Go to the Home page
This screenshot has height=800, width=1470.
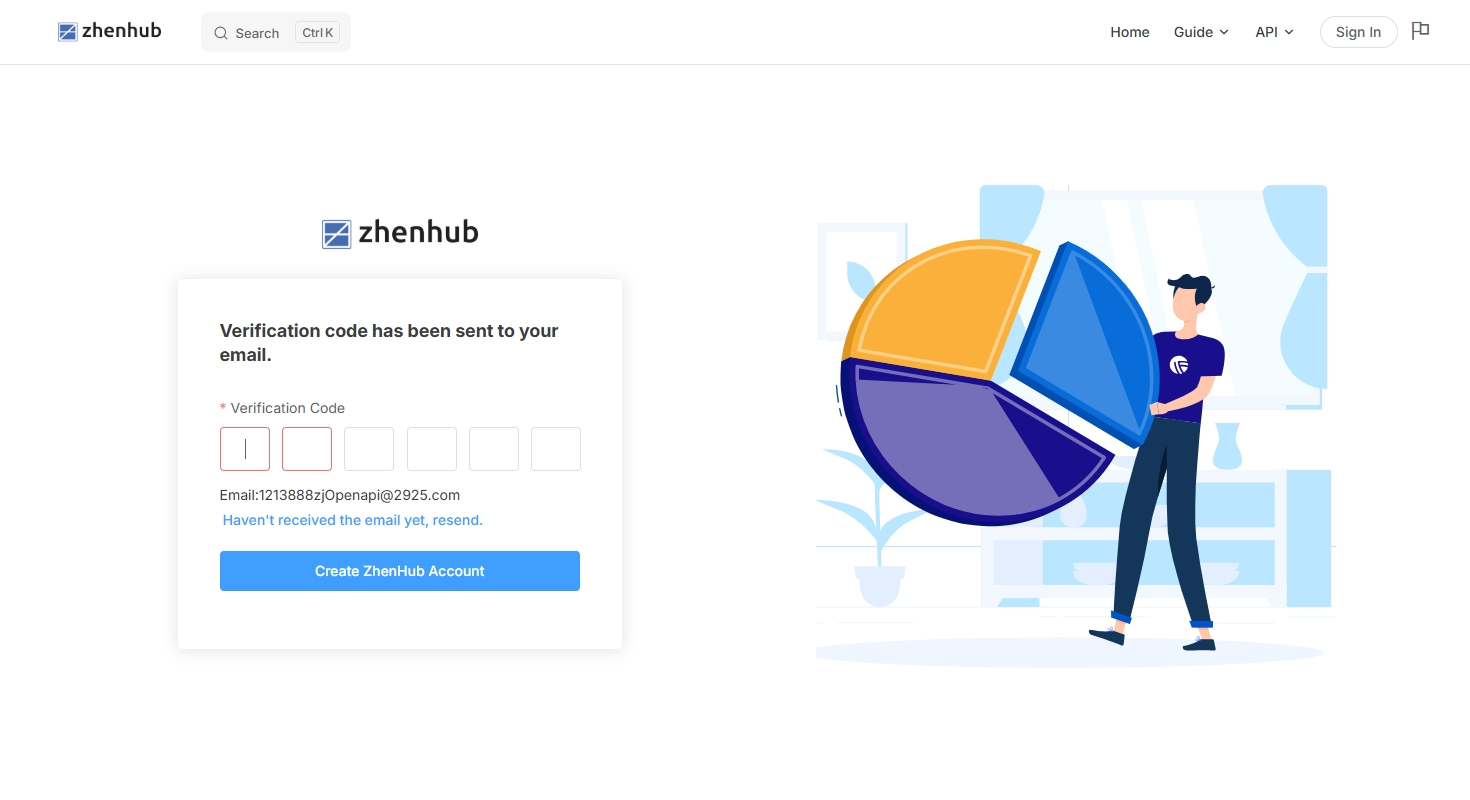1130,32
